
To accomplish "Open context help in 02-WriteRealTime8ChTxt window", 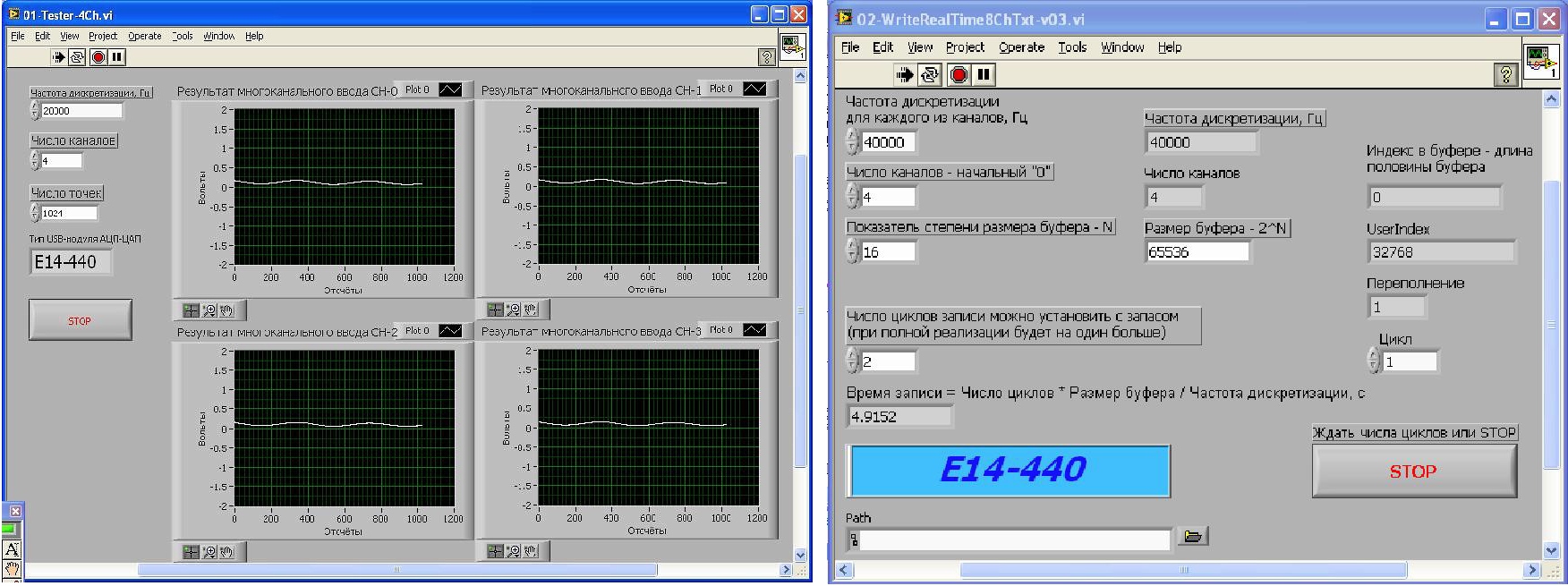I will [x=1507, y=74].
